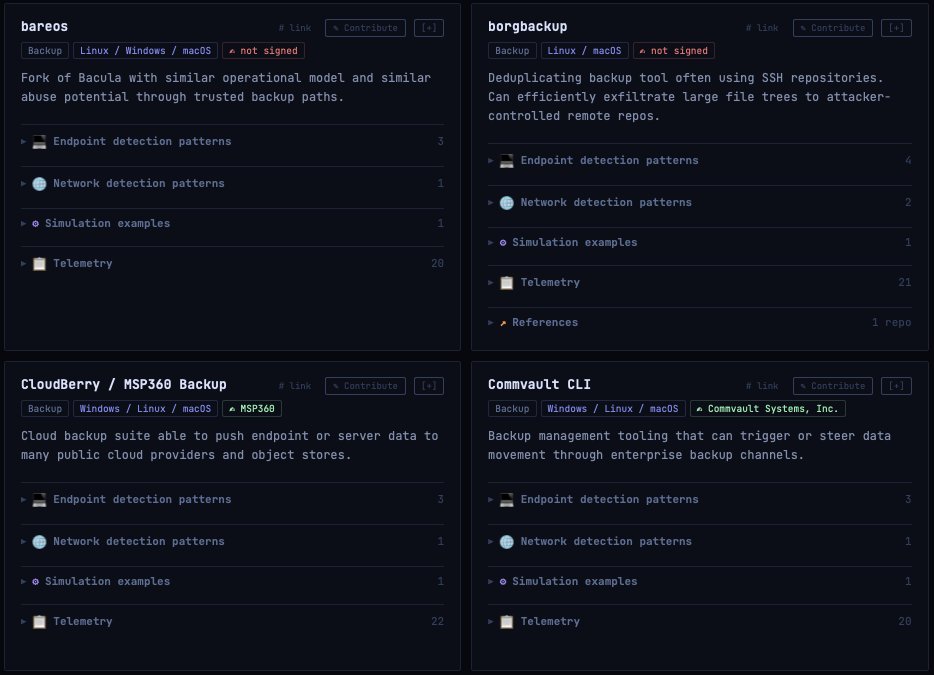Copy the Commvault CLI # link

[x=762, y=386]
